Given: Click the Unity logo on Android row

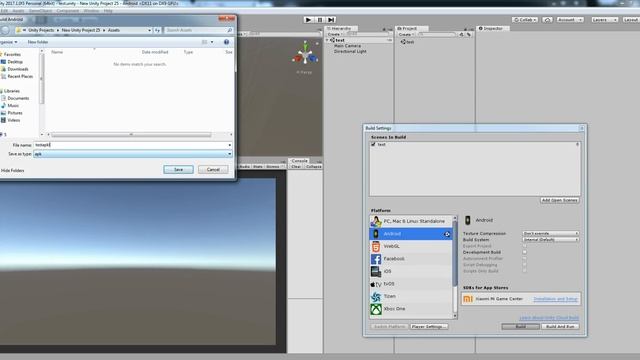Looking at the screenshot, I should tap(447, 234).
